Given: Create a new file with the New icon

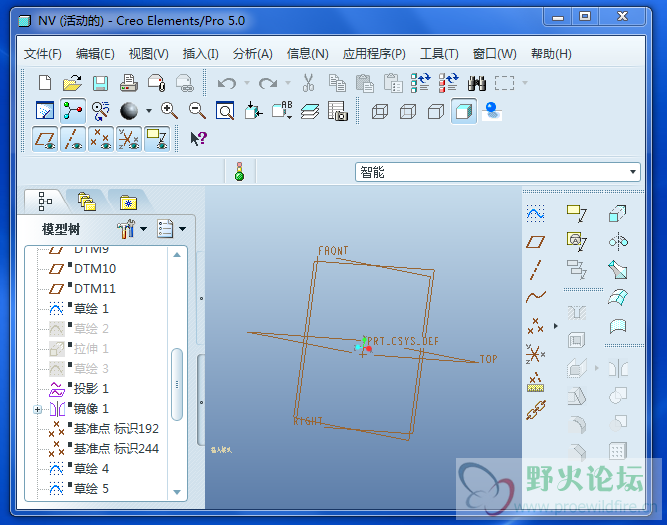Looking at the screenshot, I should click(45, 83).
